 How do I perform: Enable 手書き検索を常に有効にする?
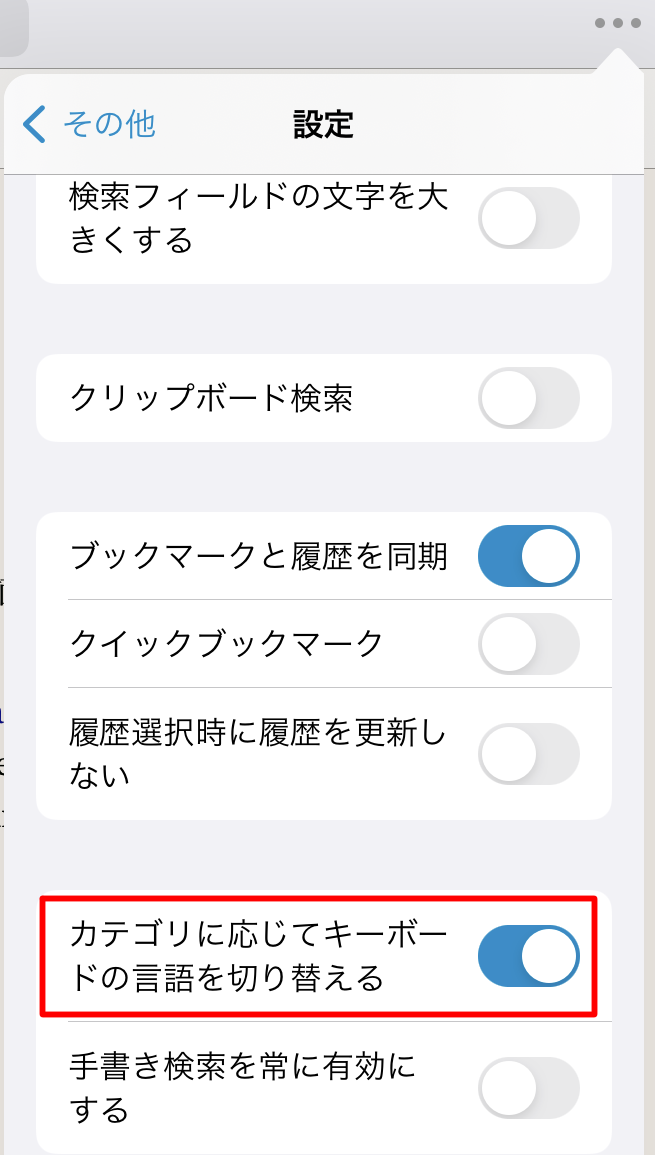point(528,1087)
